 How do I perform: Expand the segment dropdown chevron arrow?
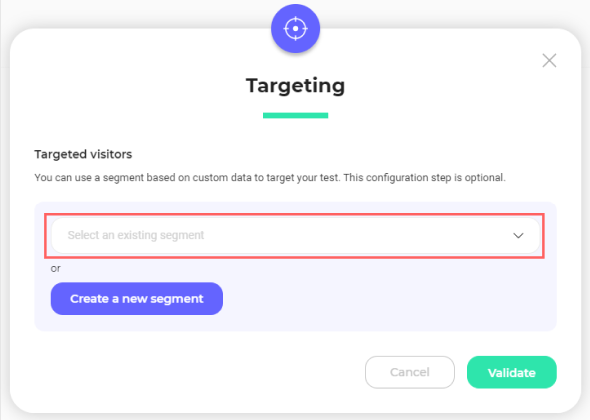(518, 236)
